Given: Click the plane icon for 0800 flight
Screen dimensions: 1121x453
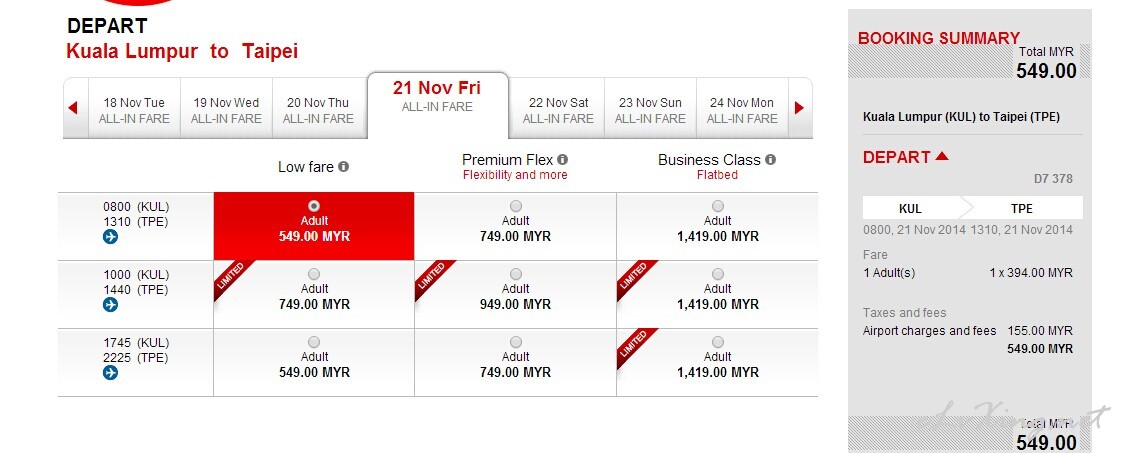Looking at the screenshot, I should pos(110,237).
